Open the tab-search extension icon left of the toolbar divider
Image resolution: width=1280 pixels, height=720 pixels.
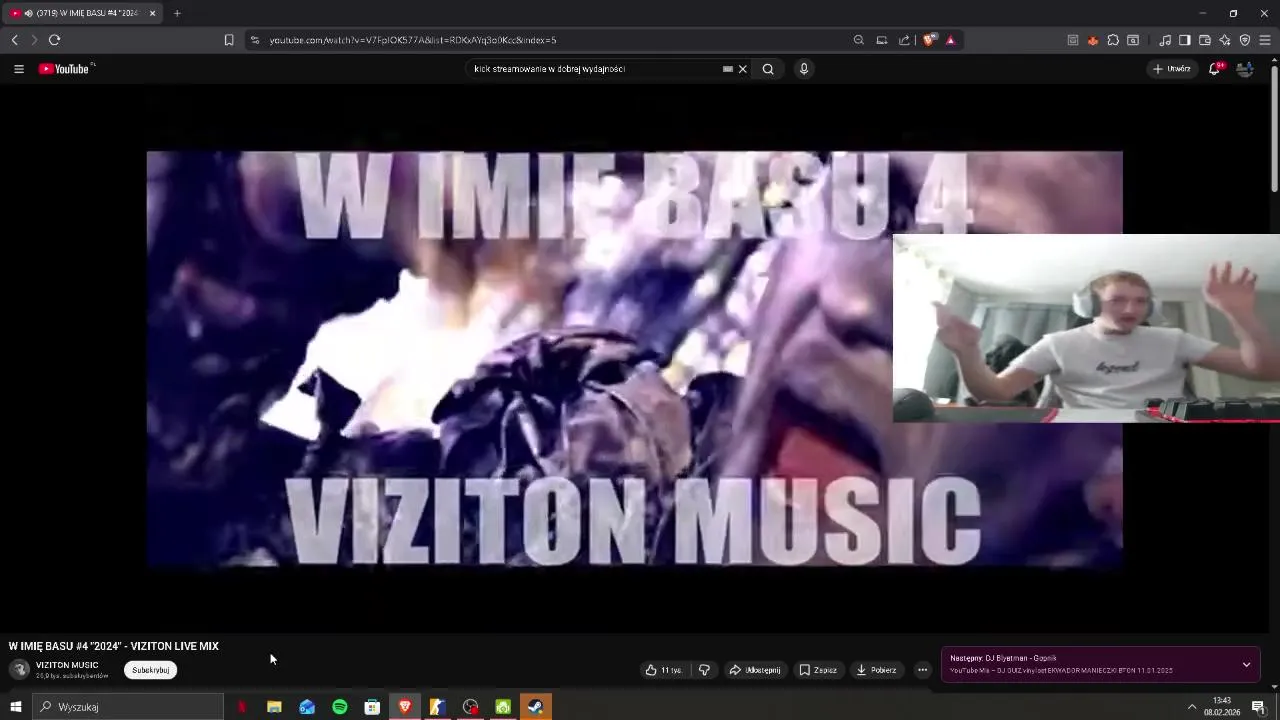tap(1133, 40)
